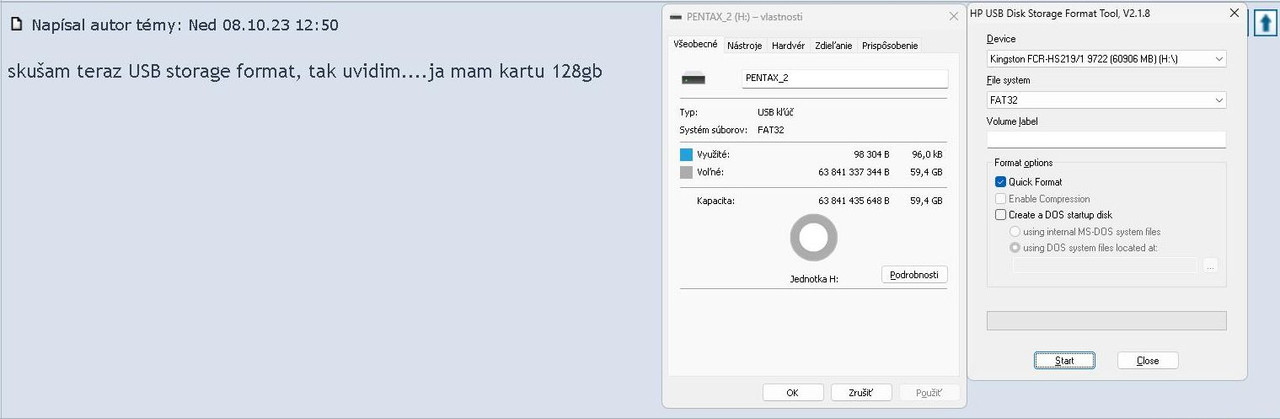Screen dimensions: 1280x419
Task: Click the document icon before the post header
Action: point(16,25)
